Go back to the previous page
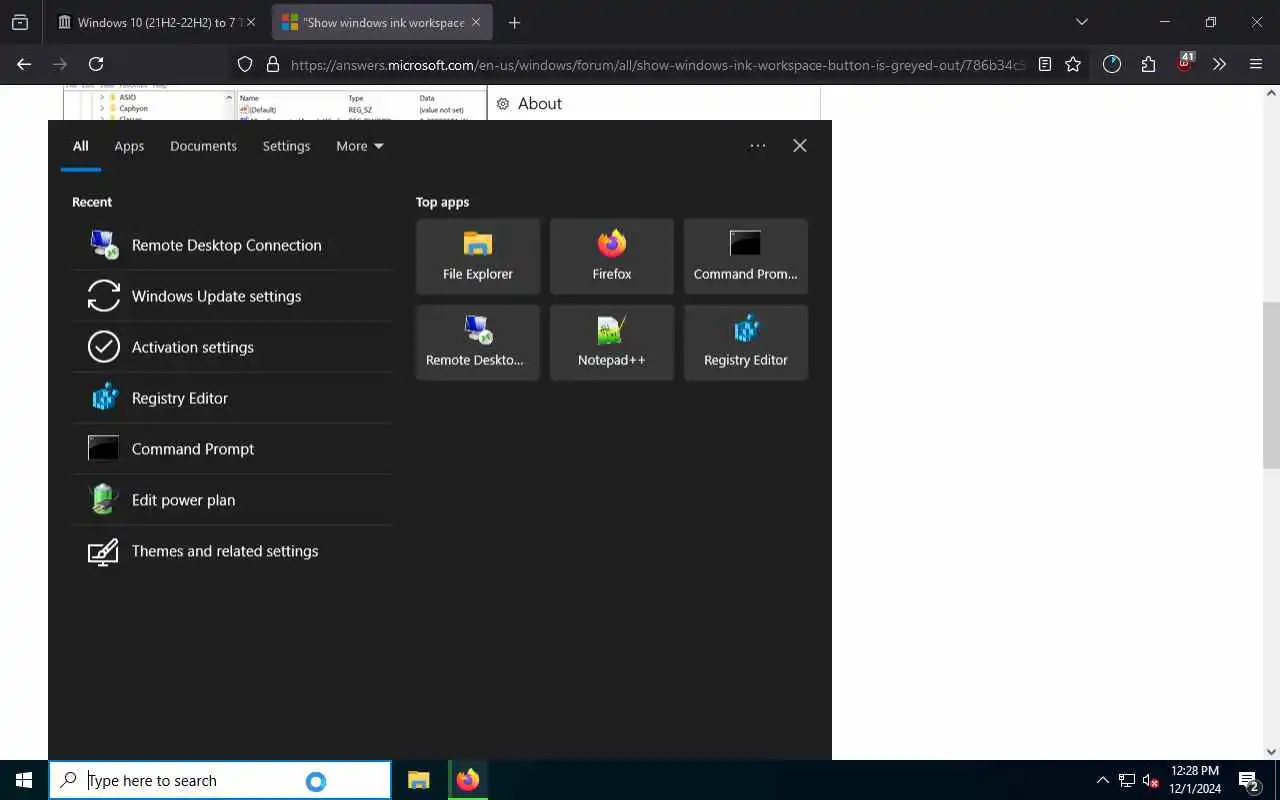 [24, 64]
